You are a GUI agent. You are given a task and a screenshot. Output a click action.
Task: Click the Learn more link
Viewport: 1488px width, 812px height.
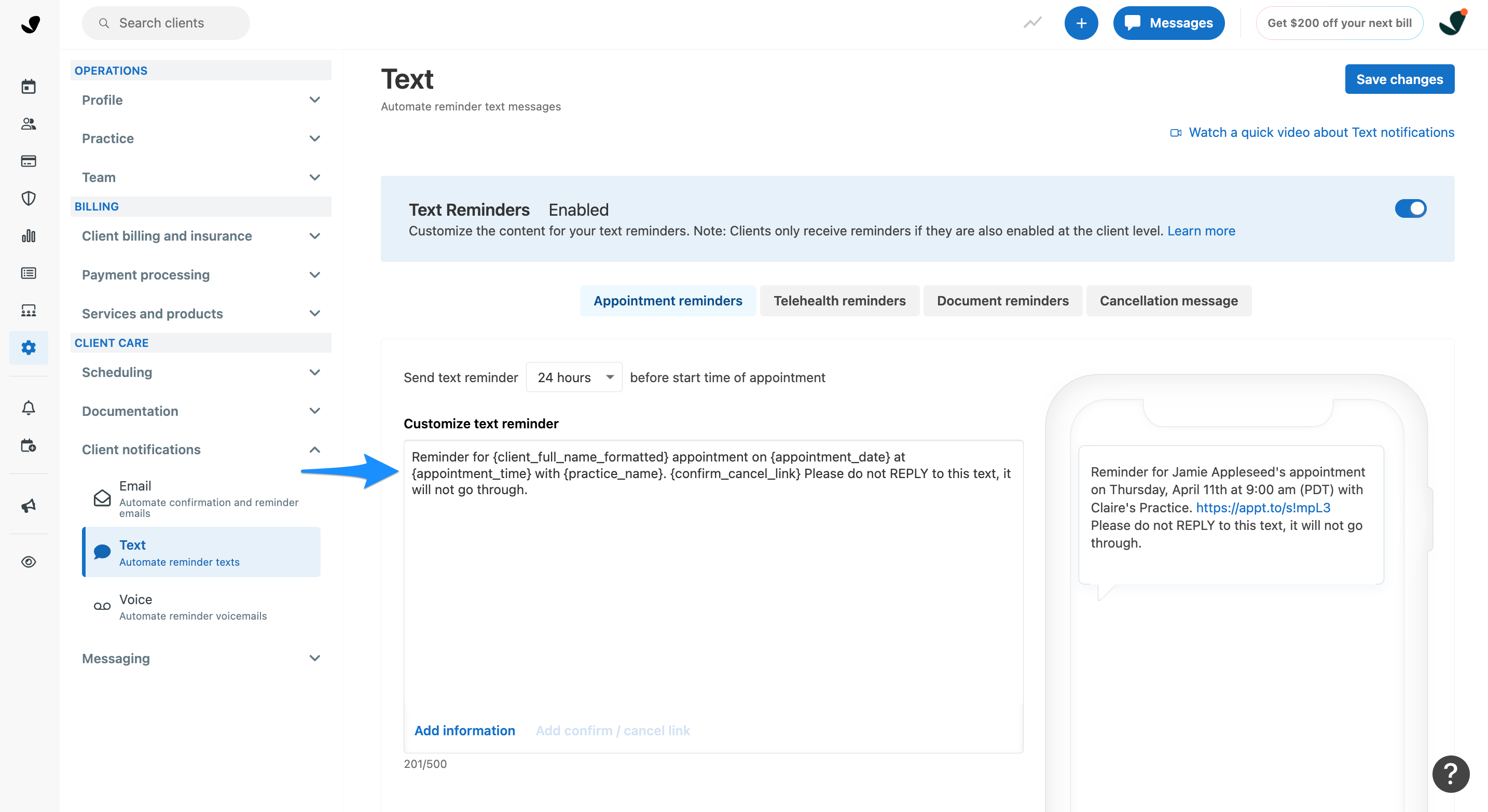1201,231
